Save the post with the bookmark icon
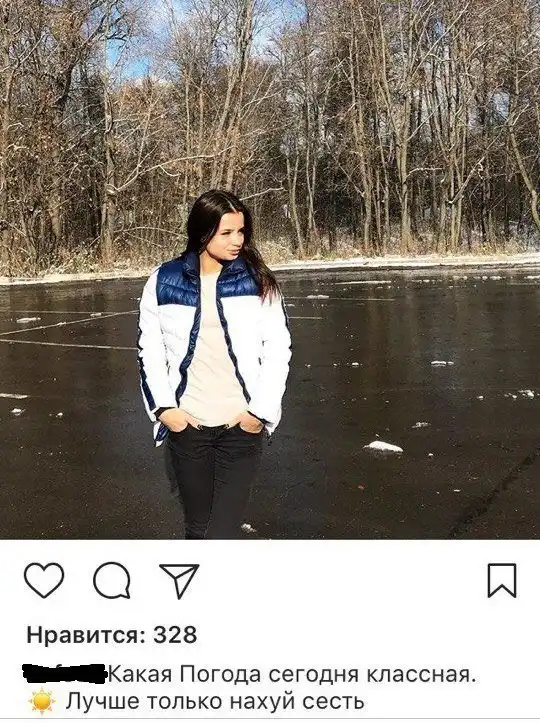 (502, 580)
